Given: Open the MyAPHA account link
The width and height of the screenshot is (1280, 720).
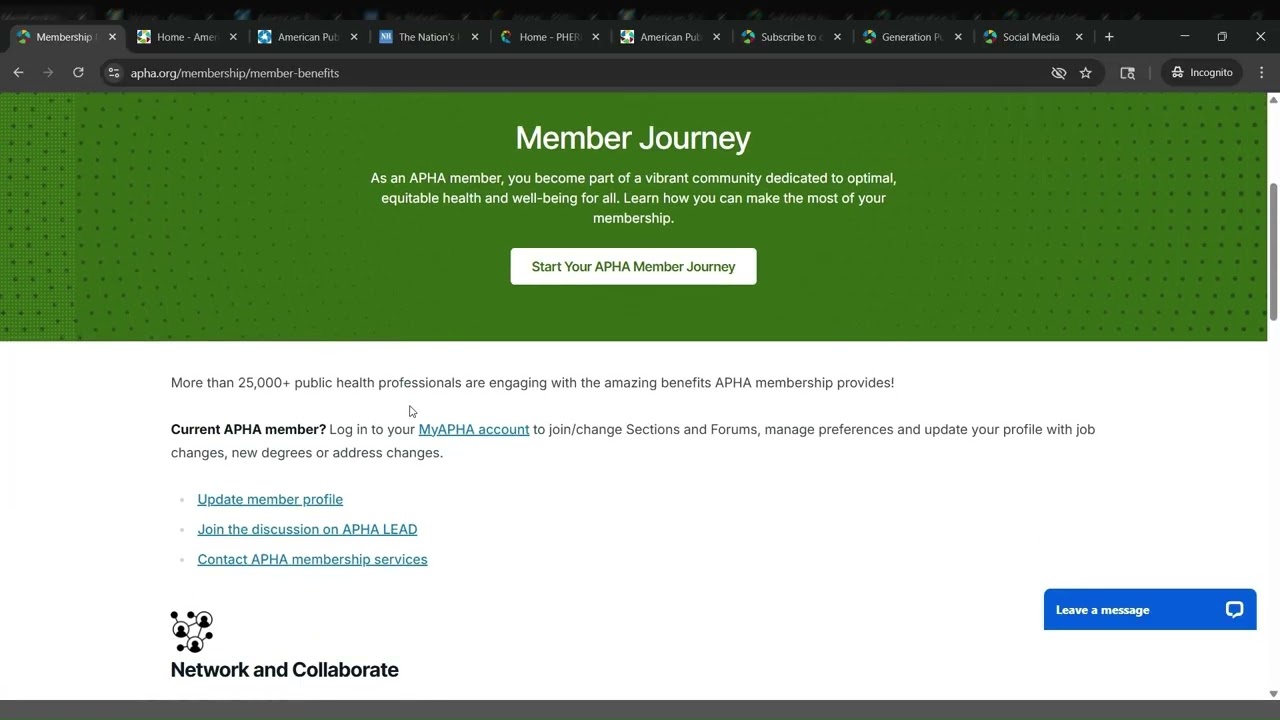Looking at the screenshot, I should 474,430.
